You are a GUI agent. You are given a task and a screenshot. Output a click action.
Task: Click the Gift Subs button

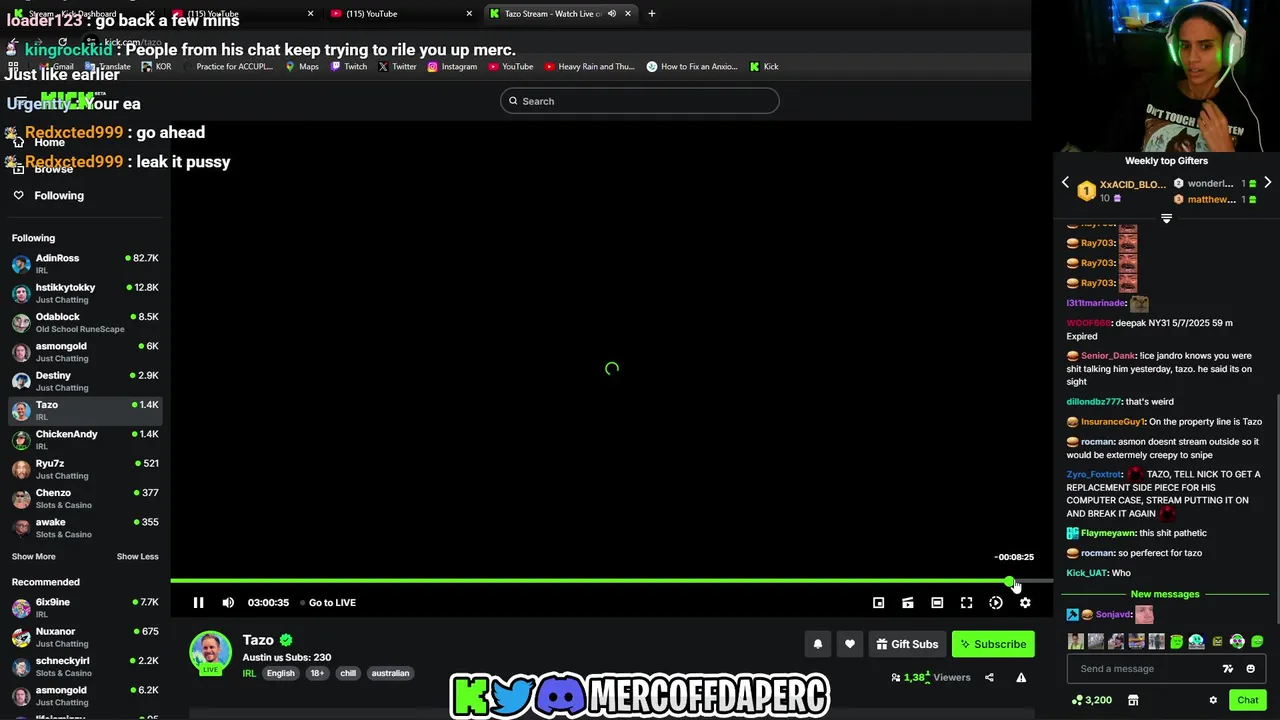(907, 644)
